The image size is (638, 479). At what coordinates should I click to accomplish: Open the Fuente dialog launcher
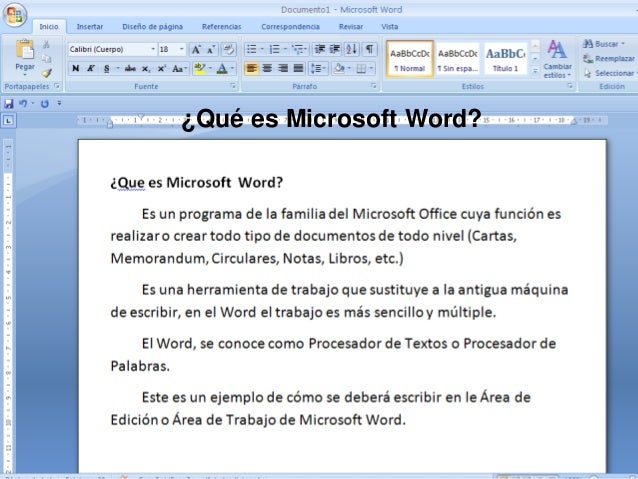[233, 86]
